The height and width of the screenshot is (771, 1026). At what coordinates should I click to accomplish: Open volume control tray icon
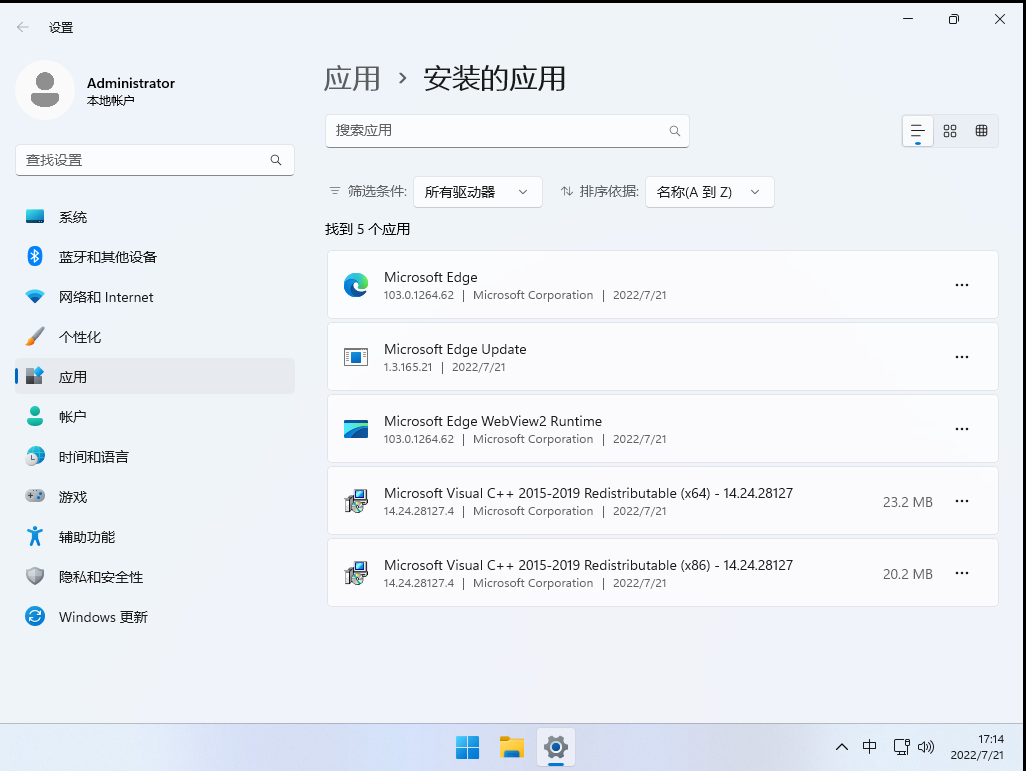pyautogui.click(x=925, y=747)
